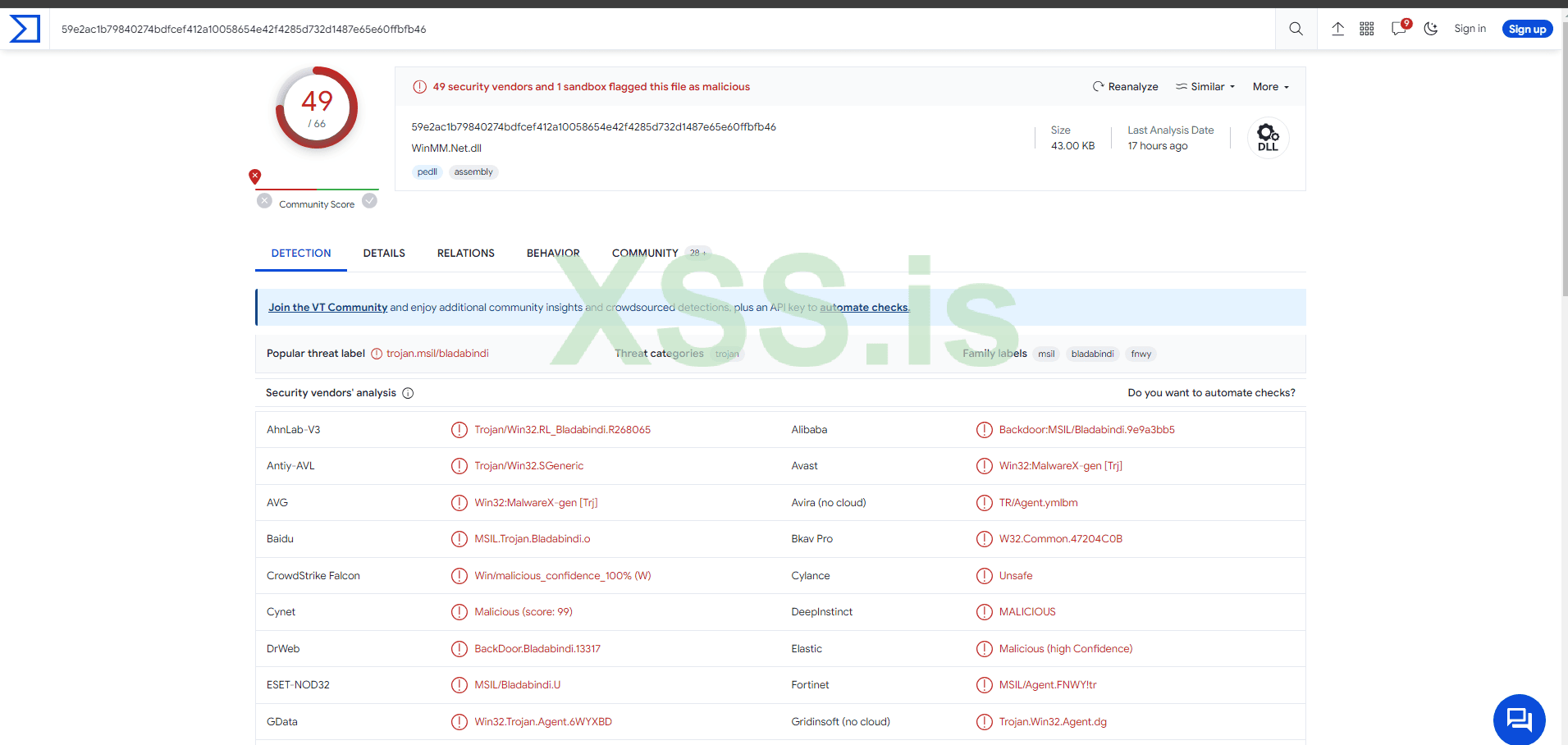Open the apps grid icon
The image size is (1568, 745).
[x=1367, y=29]
